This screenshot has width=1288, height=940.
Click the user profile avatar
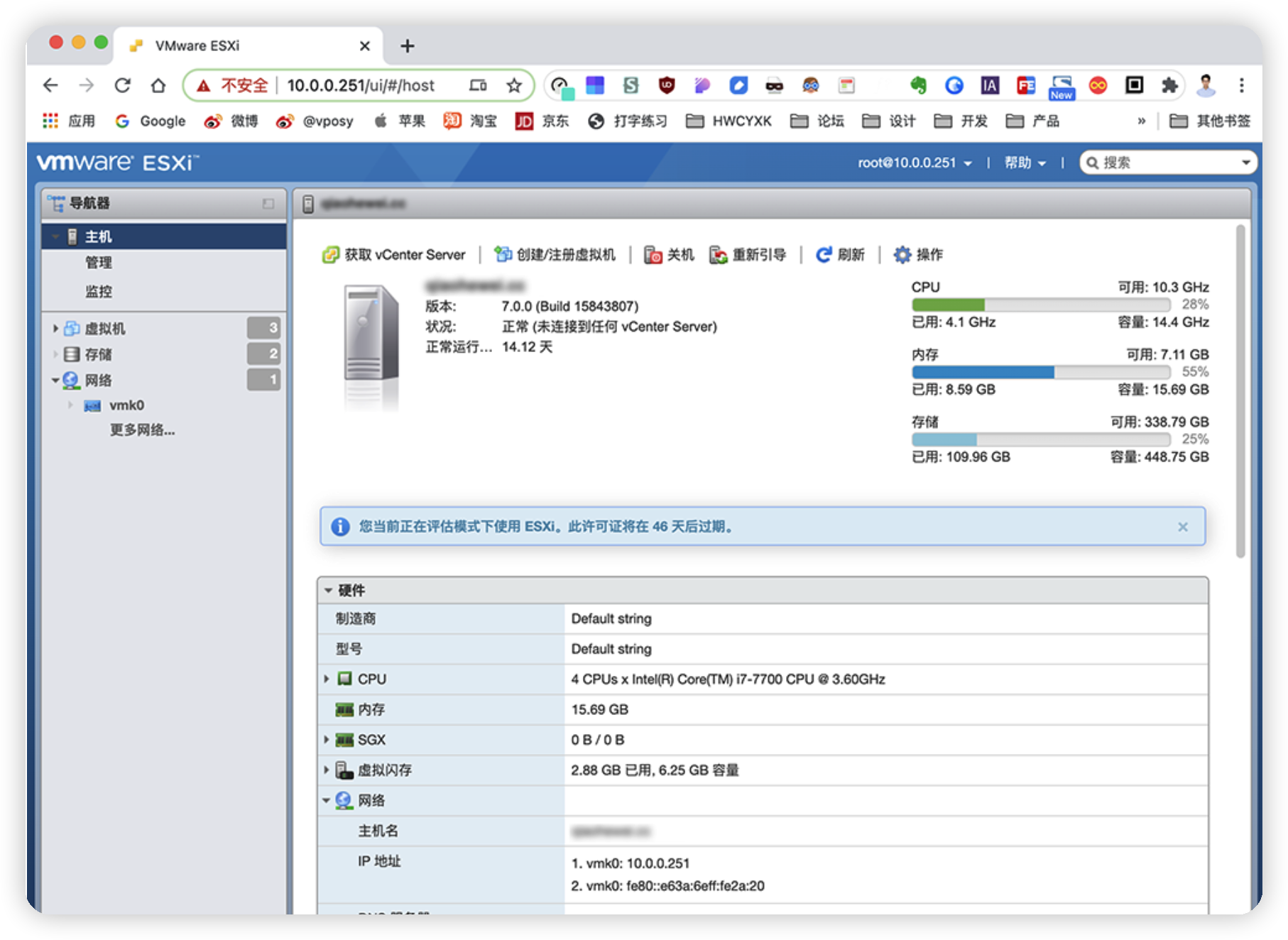pyautogui.click(x=1206, y=86)
